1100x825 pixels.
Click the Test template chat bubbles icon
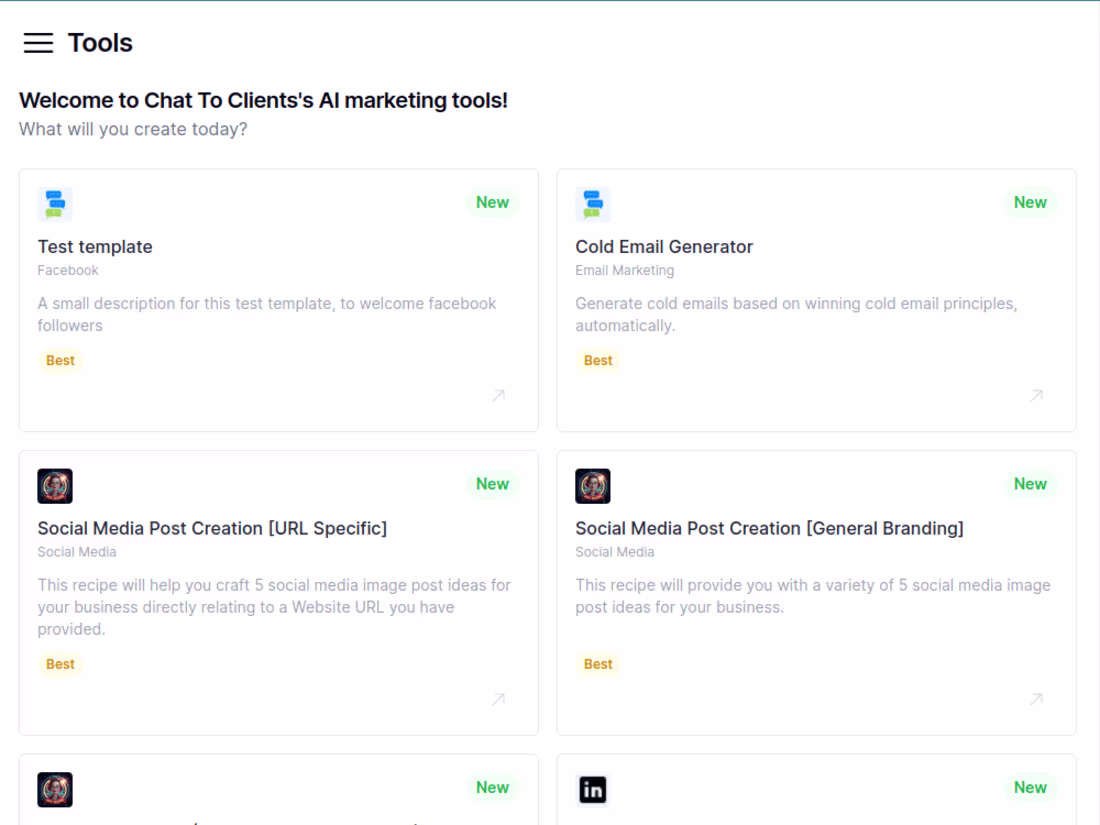(x=55, y=204)
